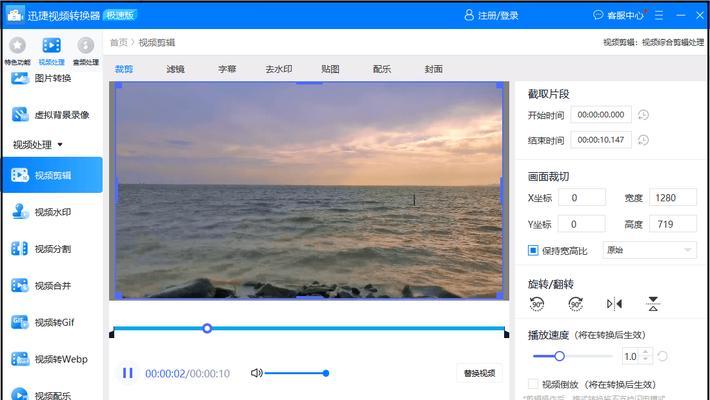Open 视频转Webp tool in sidebar
The width and height of the screenshot is (710, 400).
coord(50,359)
